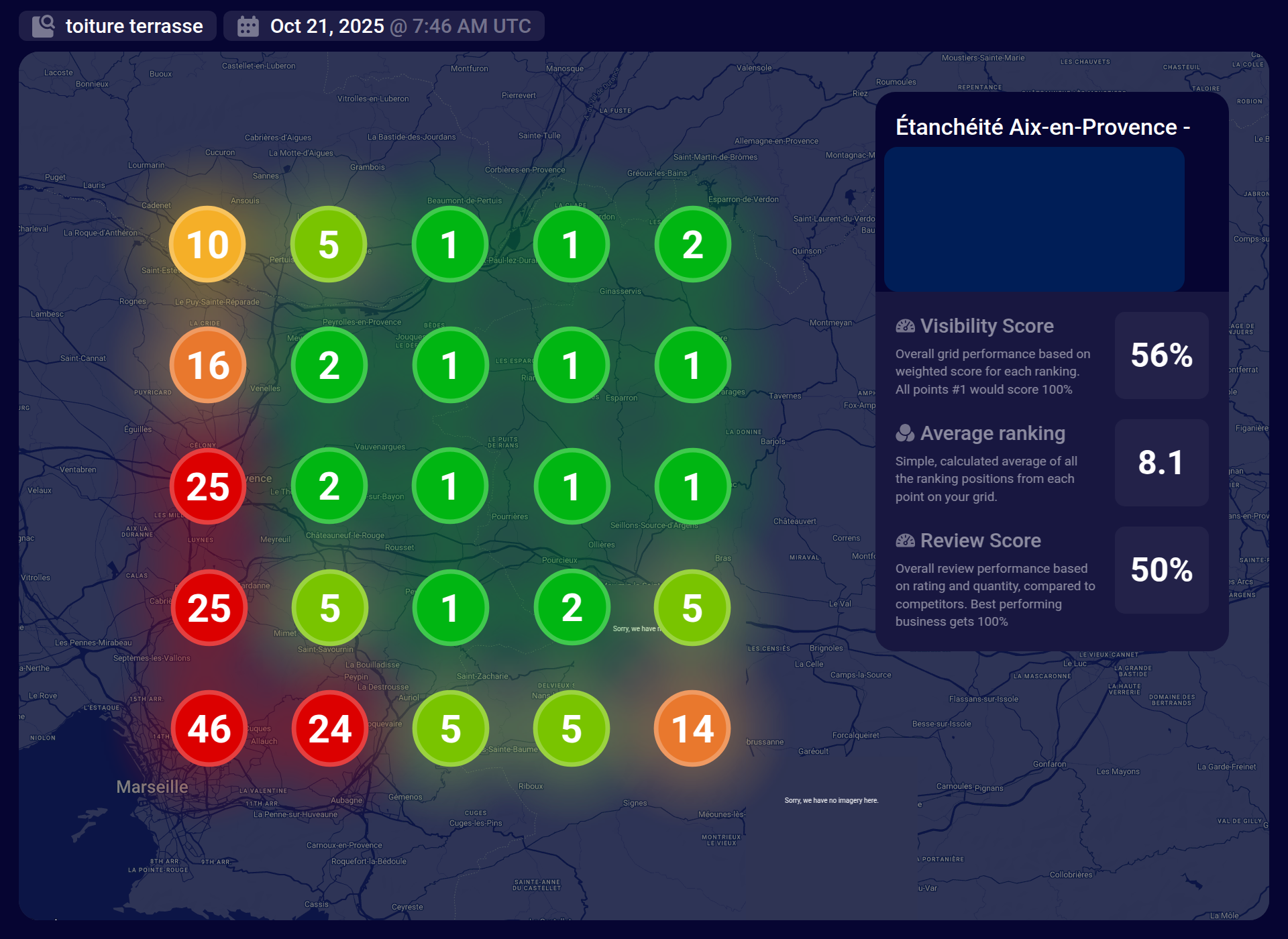The image size is (1288, 939).
Task: Click the calendar icon next to the date
Action: pyautogui.click(x=248, y=26)
